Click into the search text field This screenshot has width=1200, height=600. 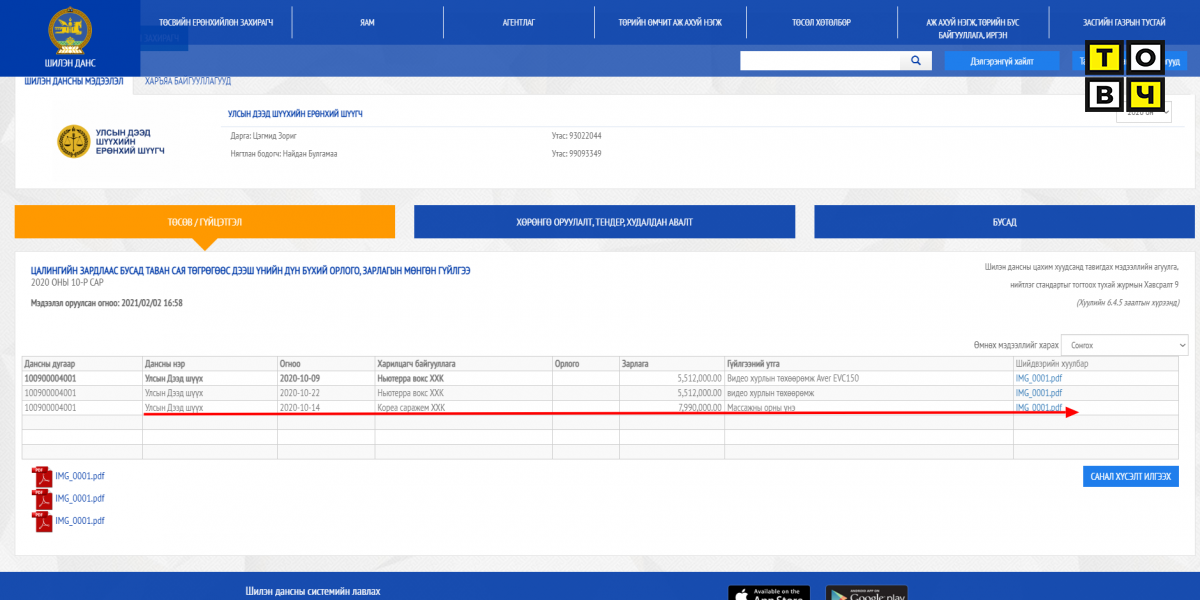820,61
